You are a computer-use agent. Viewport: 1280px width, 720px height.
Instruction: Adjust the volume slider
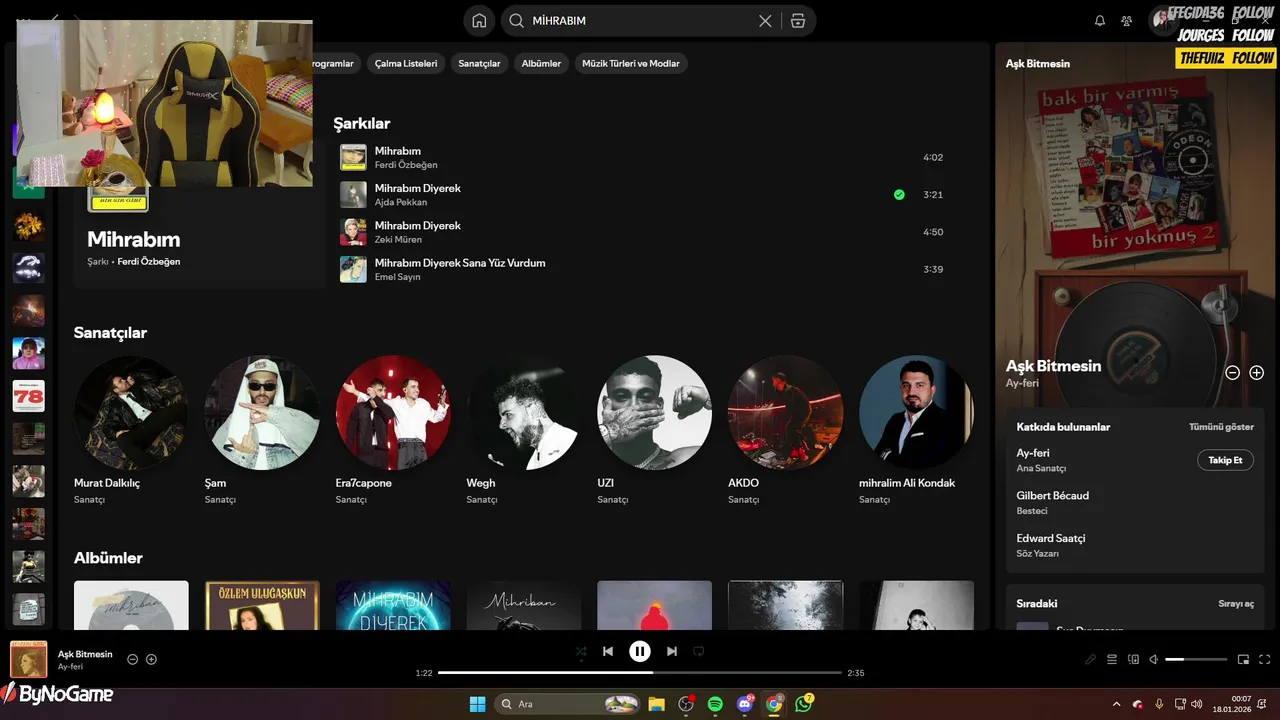(1196, 660)
